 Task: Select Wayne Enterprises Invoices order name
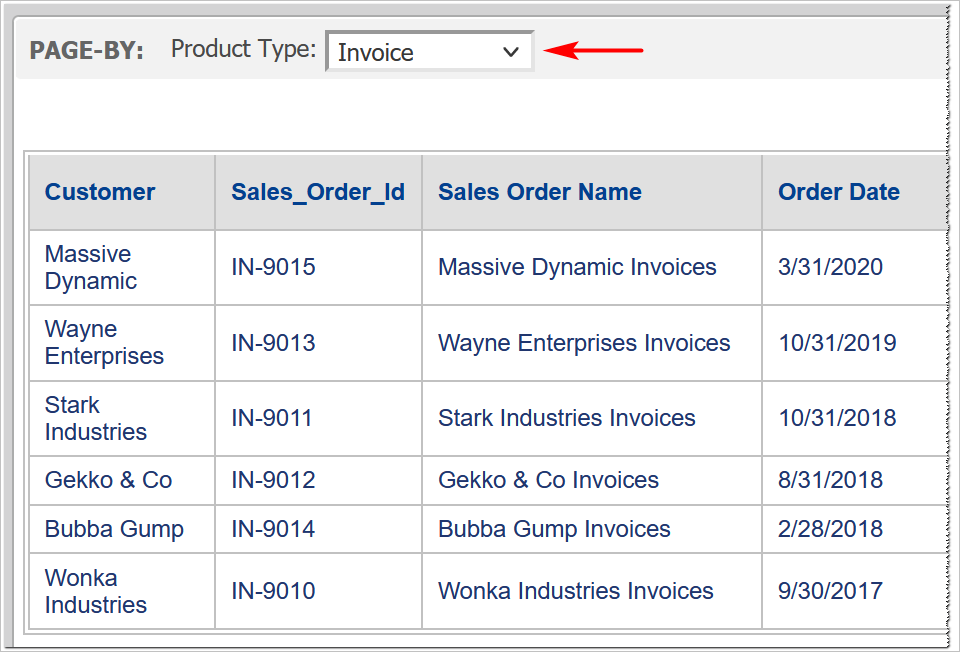[x=584, y=343]
